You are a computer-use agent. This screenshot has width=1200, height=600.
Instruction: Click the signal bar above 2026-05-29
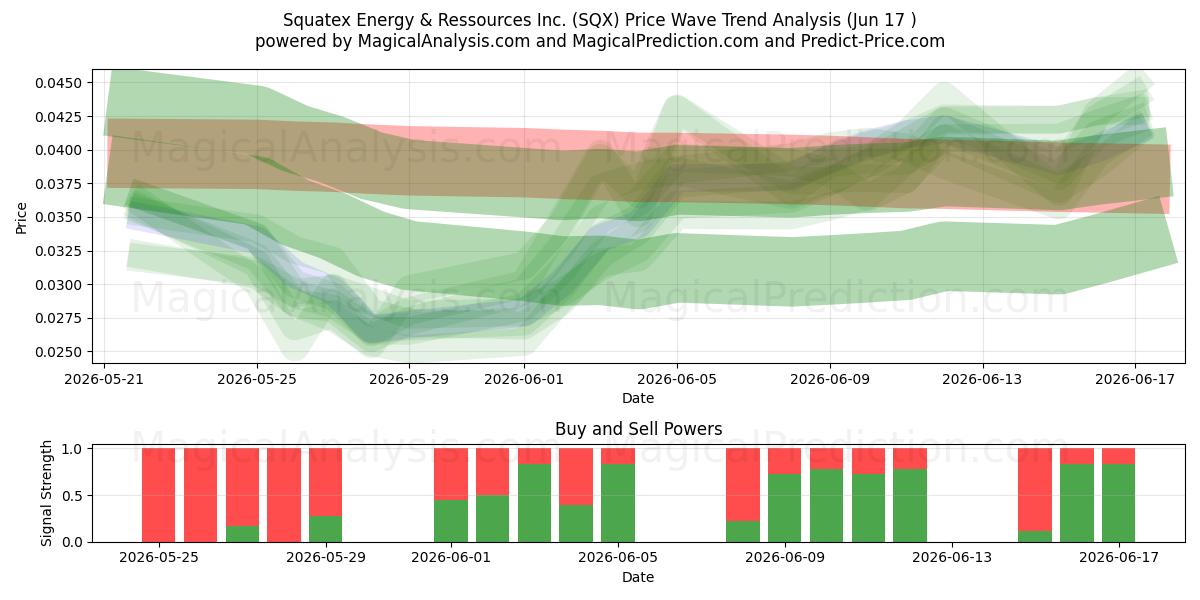pos(326,495)
